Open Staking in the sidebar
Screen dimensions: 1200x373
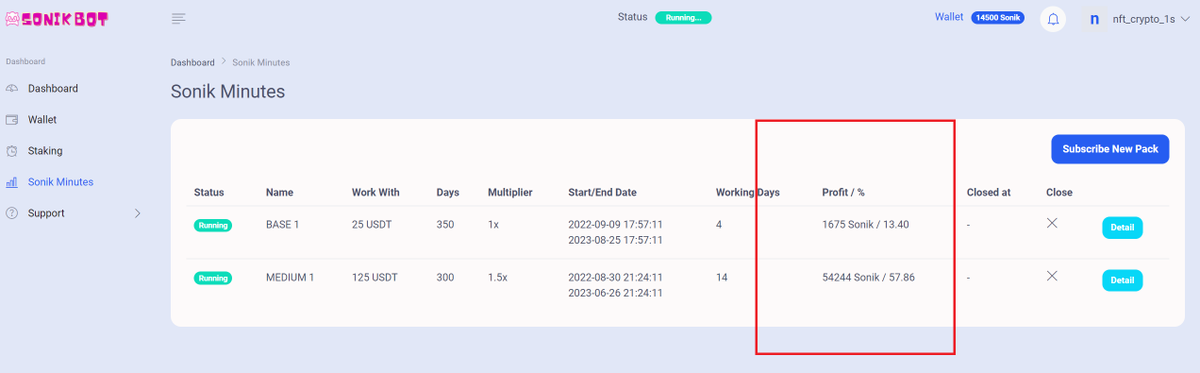click(x=45, y=151)
